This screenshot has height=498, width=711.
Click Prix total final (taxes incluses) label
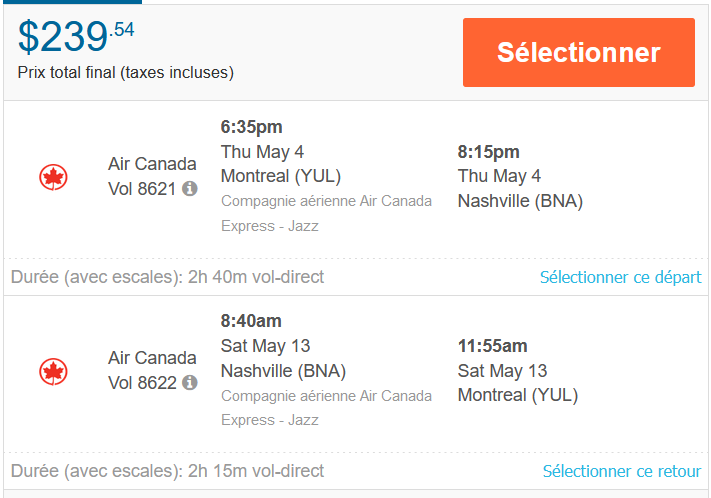pos(126,73)
